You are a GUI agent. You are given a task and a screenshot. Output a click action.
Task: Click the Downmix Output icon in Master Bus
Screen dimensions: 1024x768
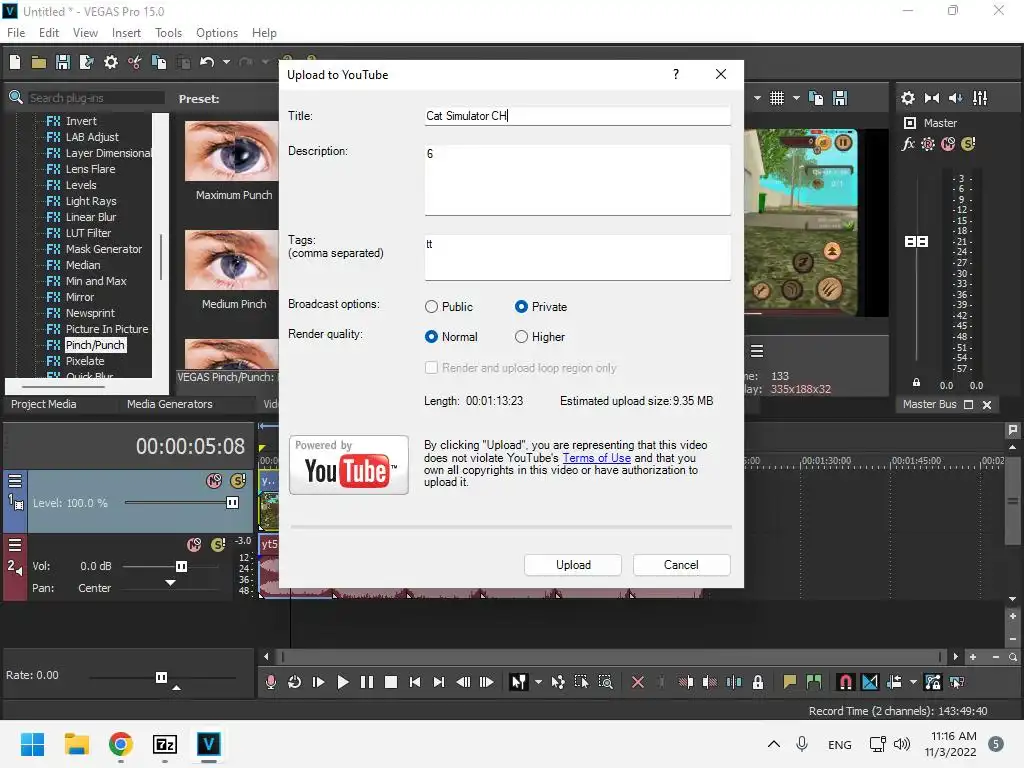point(932,98)
